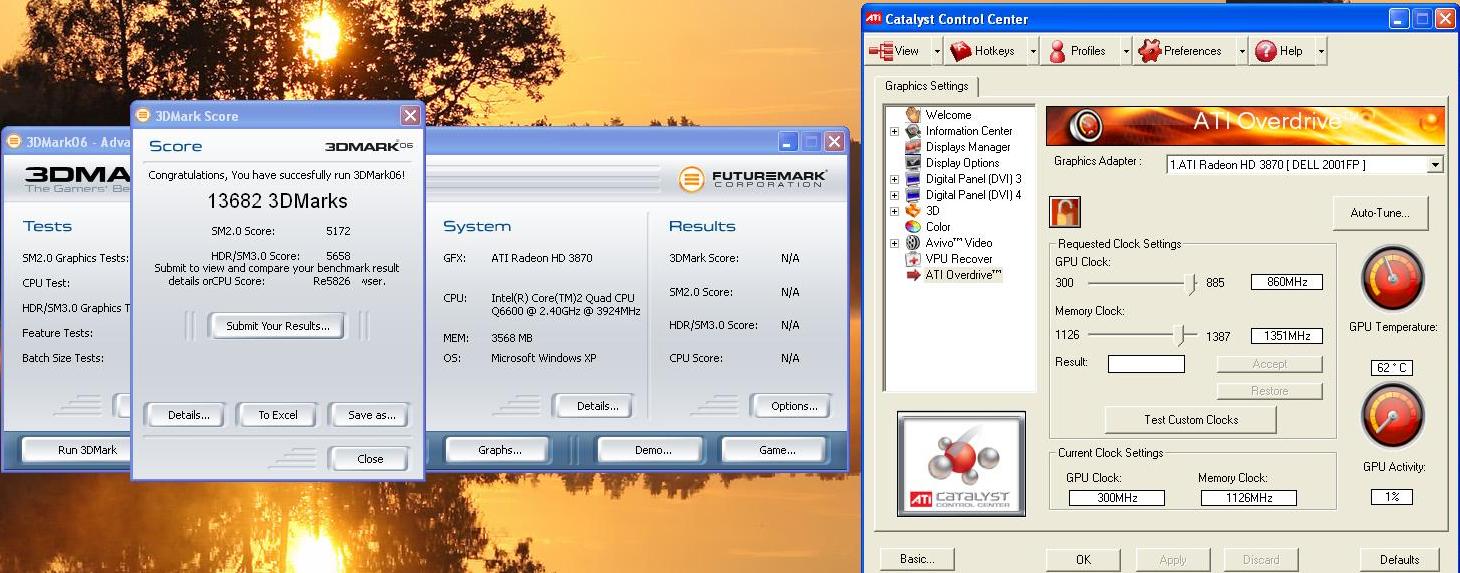
Task: Select Displays Manager in the tree
Action: (968, 147)
